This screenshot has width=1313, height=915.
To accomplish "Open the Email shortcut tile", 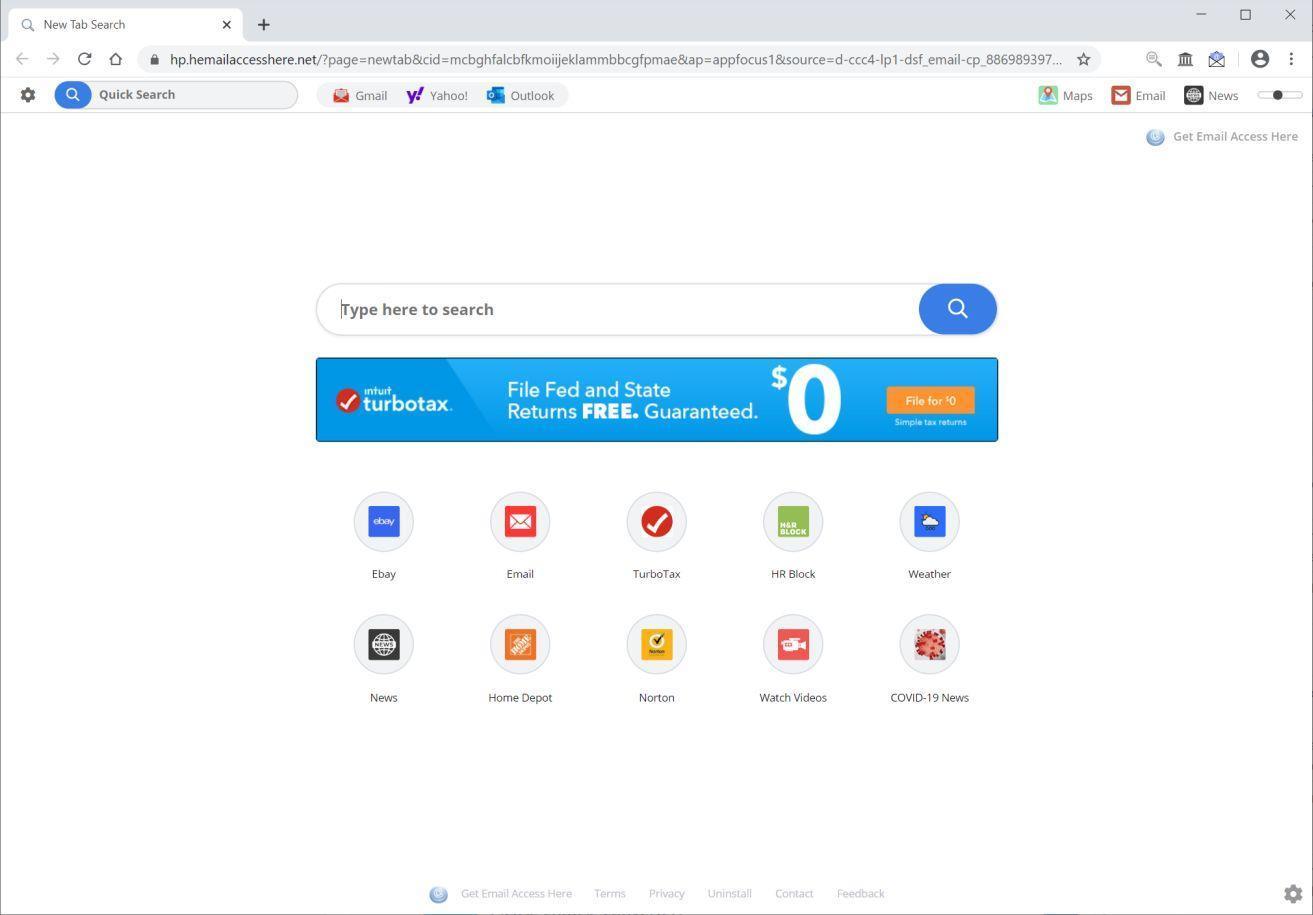I will click(520, 521).
